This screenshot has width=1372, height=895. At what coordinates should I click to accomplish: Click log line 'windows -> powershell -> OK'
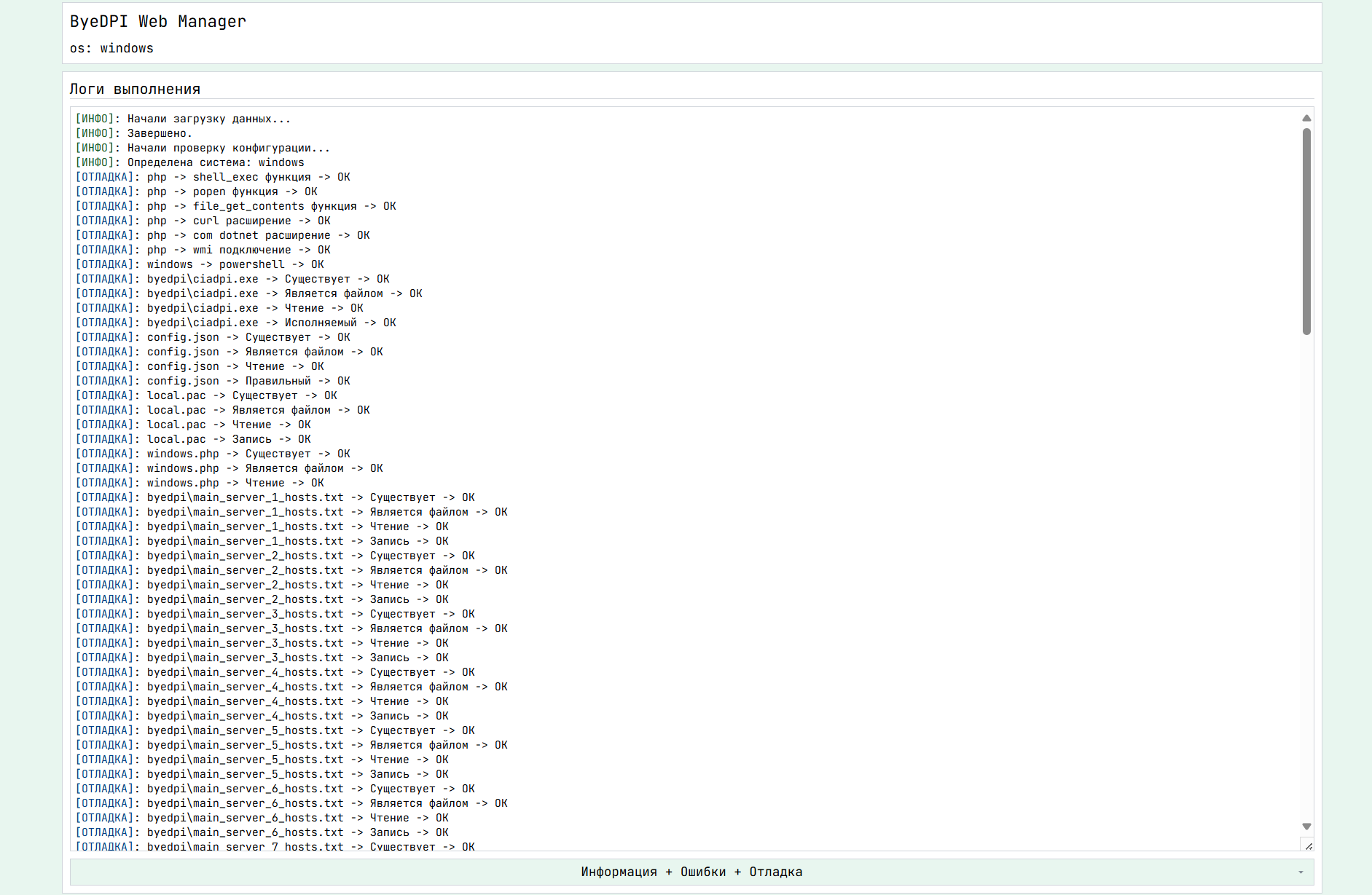coord(200,264)
